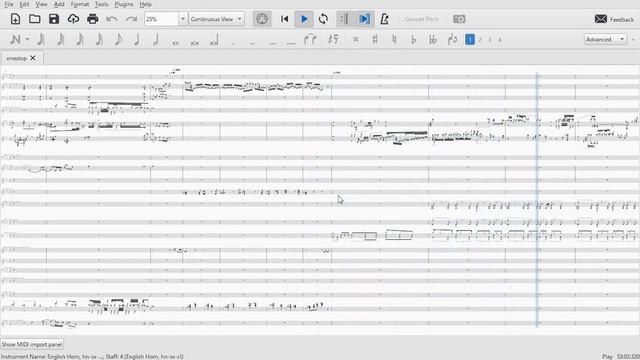Click Show MIDI import panel button
Image resolution: width=640 pixels, height=360 pixels.
(x=32, y=344)
